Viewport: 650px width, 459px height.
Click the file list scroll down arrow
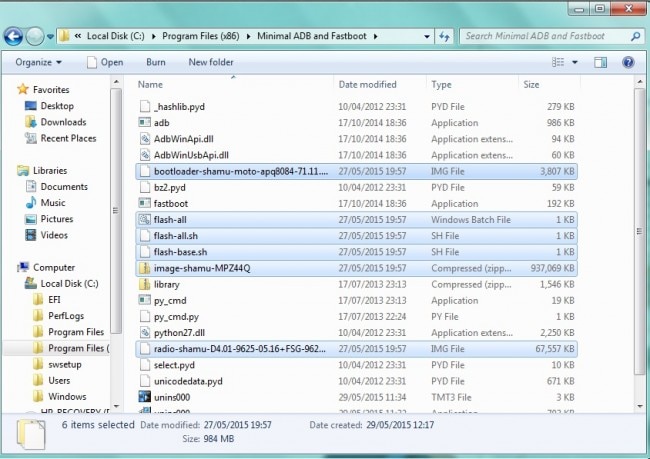click(640, 406)
